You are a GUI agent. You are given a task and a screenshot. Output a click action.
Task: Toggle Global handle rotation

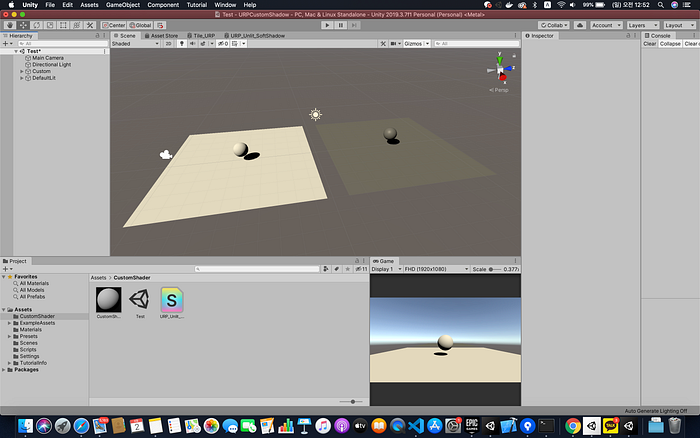click(141, 25)
